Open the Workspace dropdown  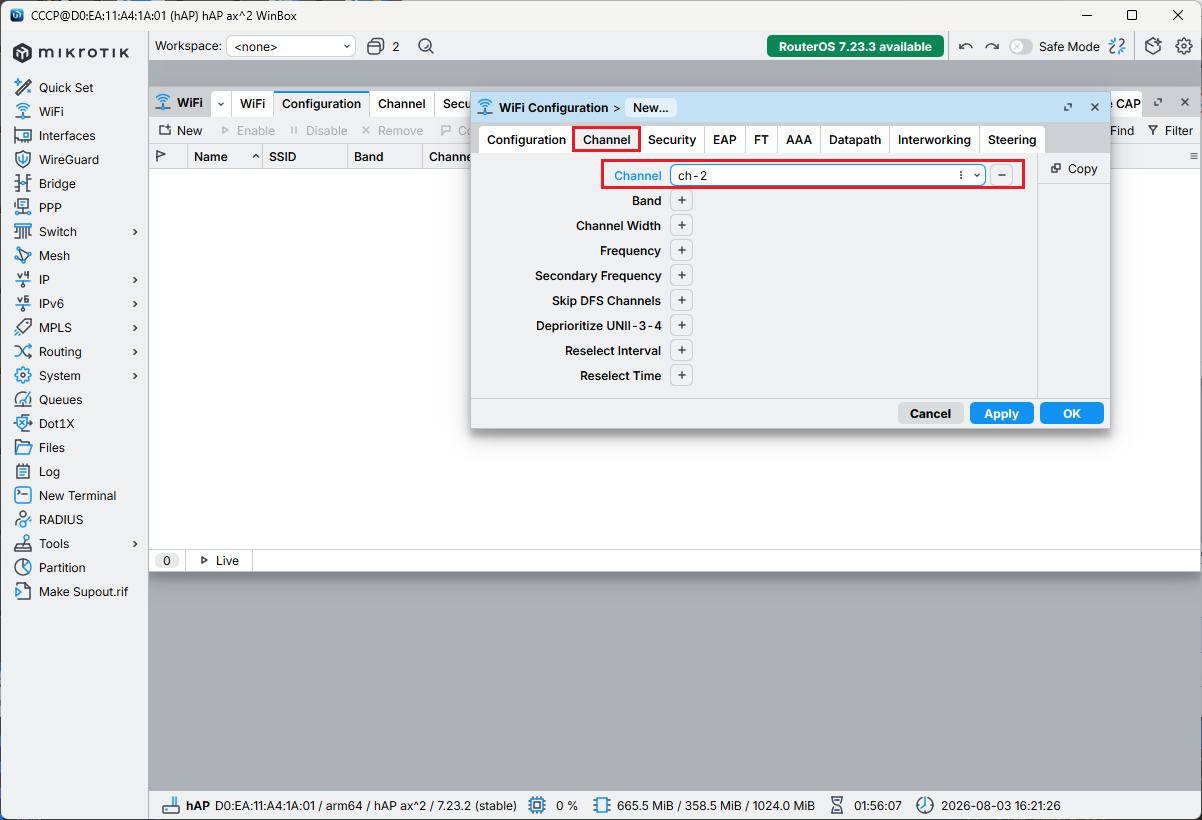coord(291,46)
